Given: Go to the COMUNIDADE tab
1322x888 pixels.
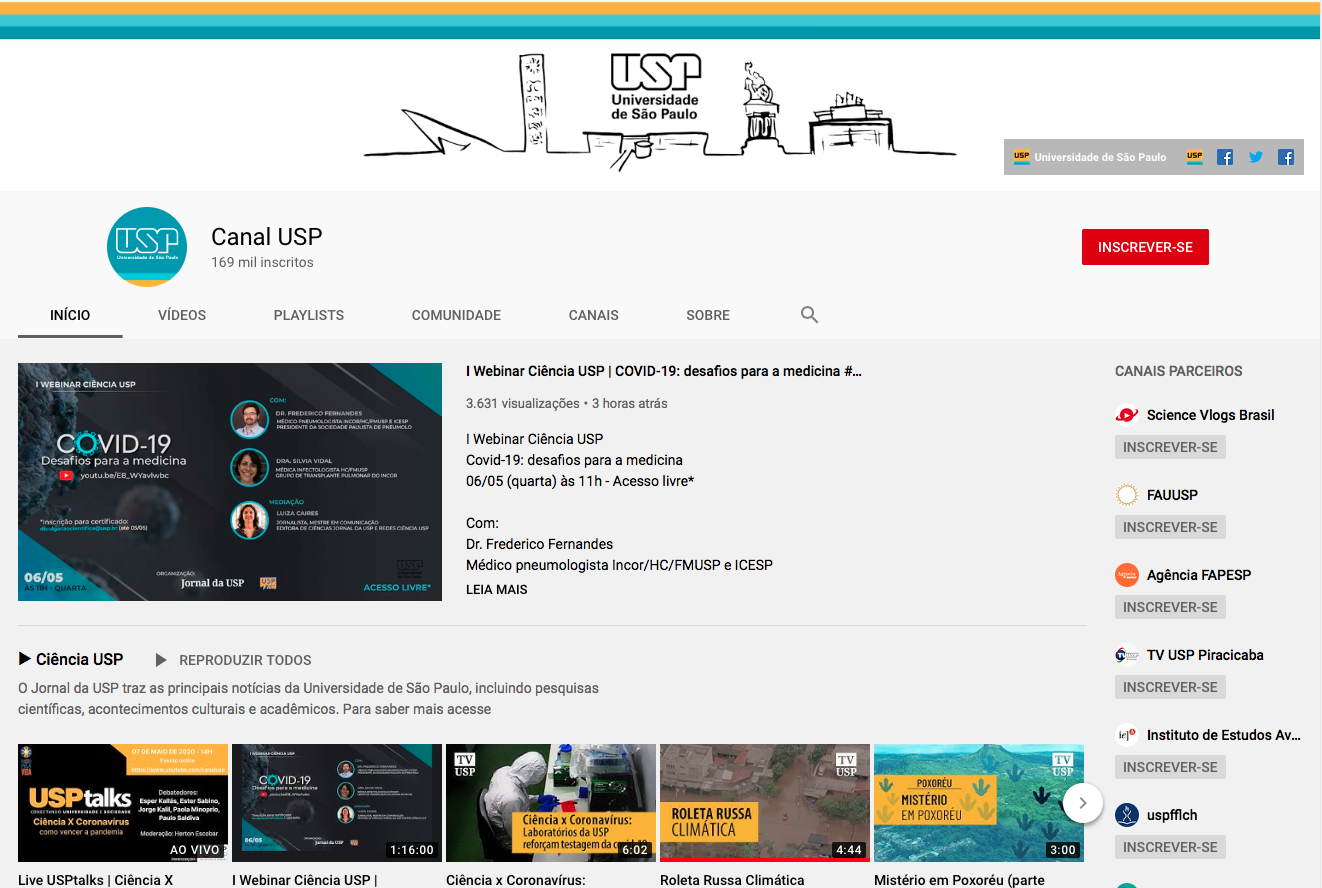Looking at the screenshot, I should (x=456, y=315).
